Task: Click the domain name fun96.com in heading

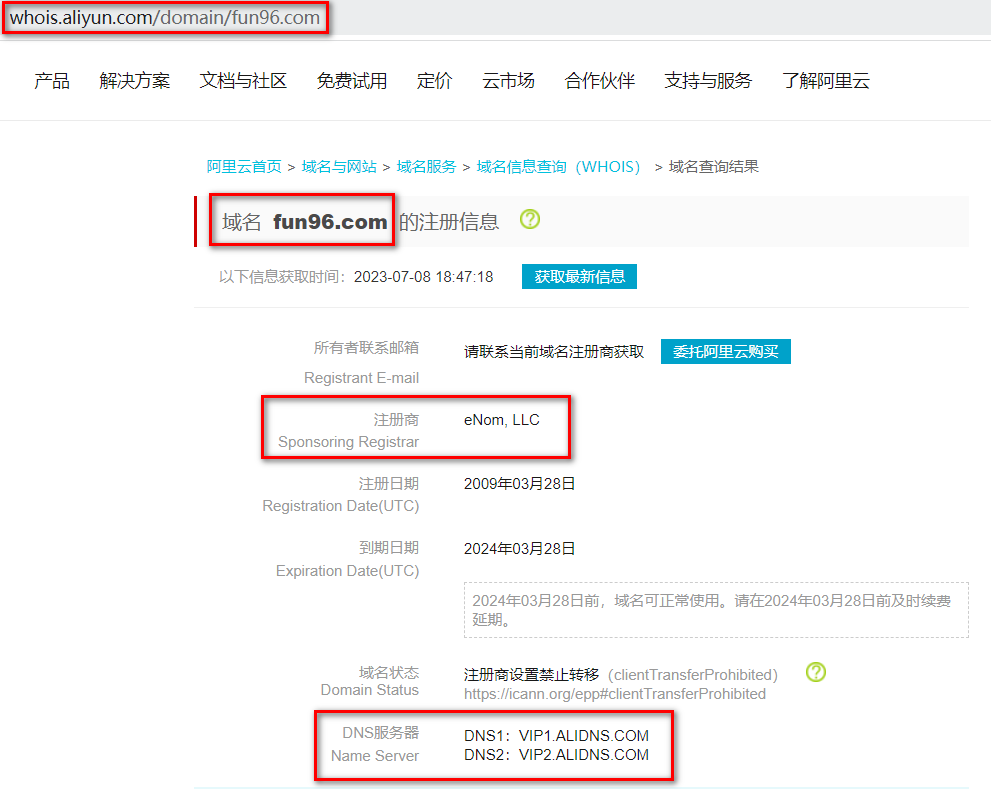Action: click(x=330, y=222)
